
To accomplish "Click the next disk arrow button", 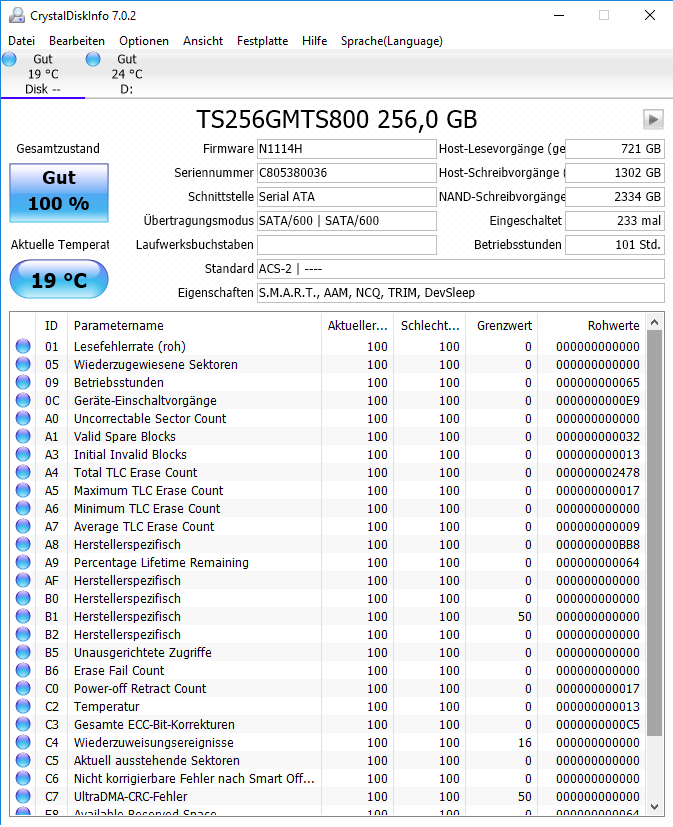I will tap(653, 119).
